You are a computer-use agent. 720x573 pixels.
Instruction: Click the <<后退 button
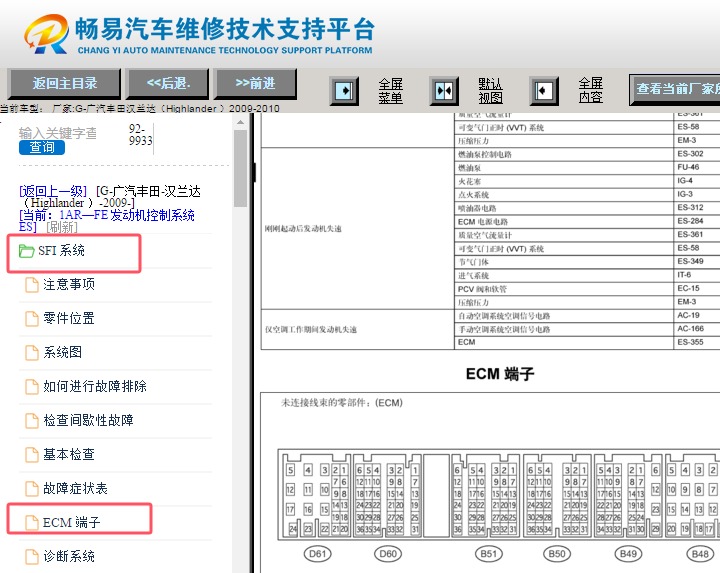tap(168, 84)
